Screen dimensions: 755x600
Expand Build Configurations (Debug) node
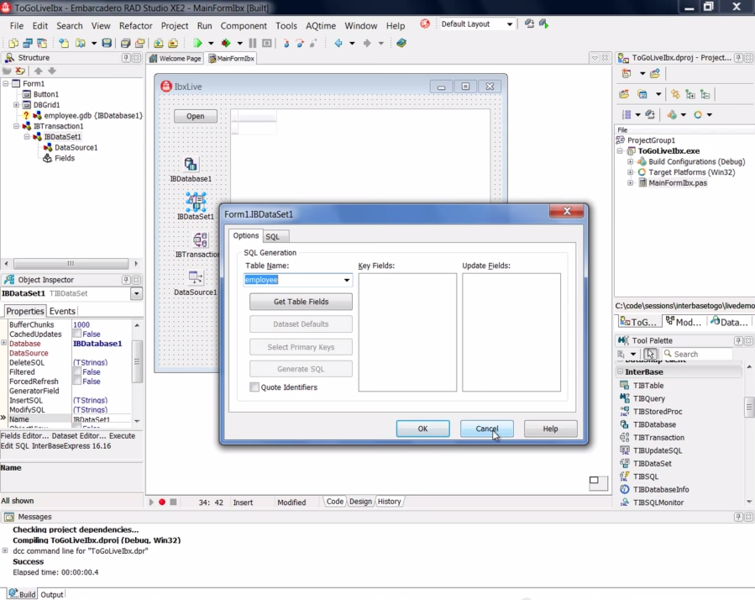(x=630, y=161)
